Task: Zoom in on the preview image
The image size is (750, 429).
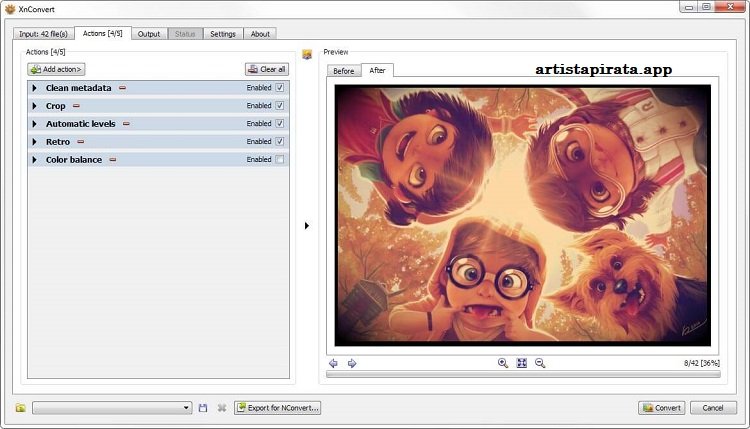Action: click(x=503, y=363)
